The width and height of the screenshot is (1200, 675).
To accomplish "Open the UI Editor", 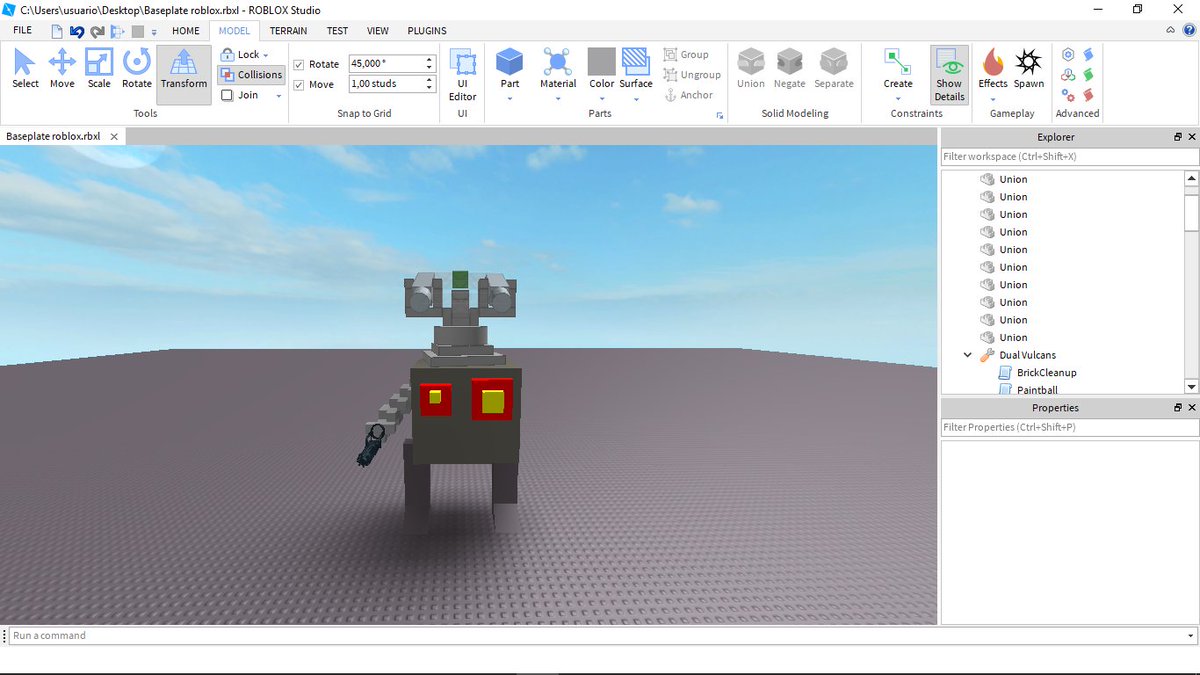I will [x=462, y=75].
